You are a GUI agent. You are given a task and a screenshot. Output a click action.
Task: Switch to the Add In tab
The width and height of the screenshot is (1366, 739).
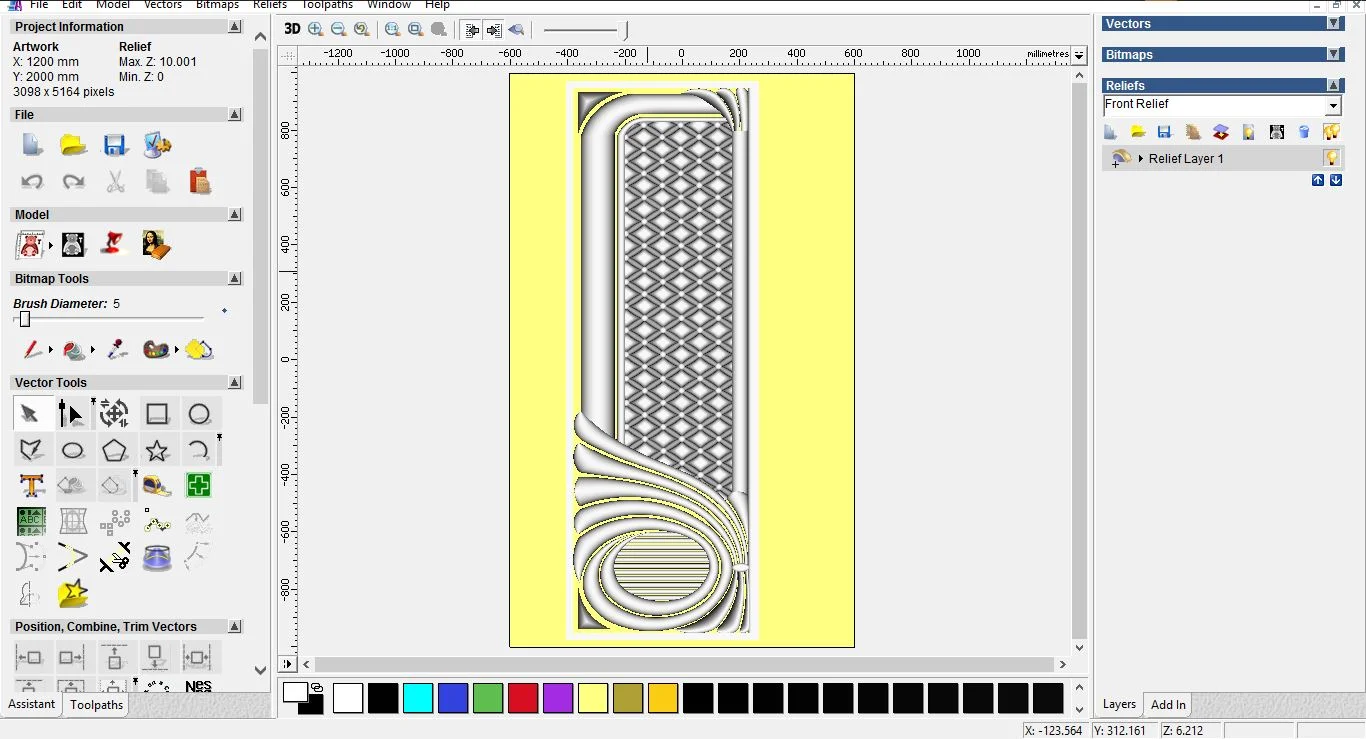pos(1168,704)
